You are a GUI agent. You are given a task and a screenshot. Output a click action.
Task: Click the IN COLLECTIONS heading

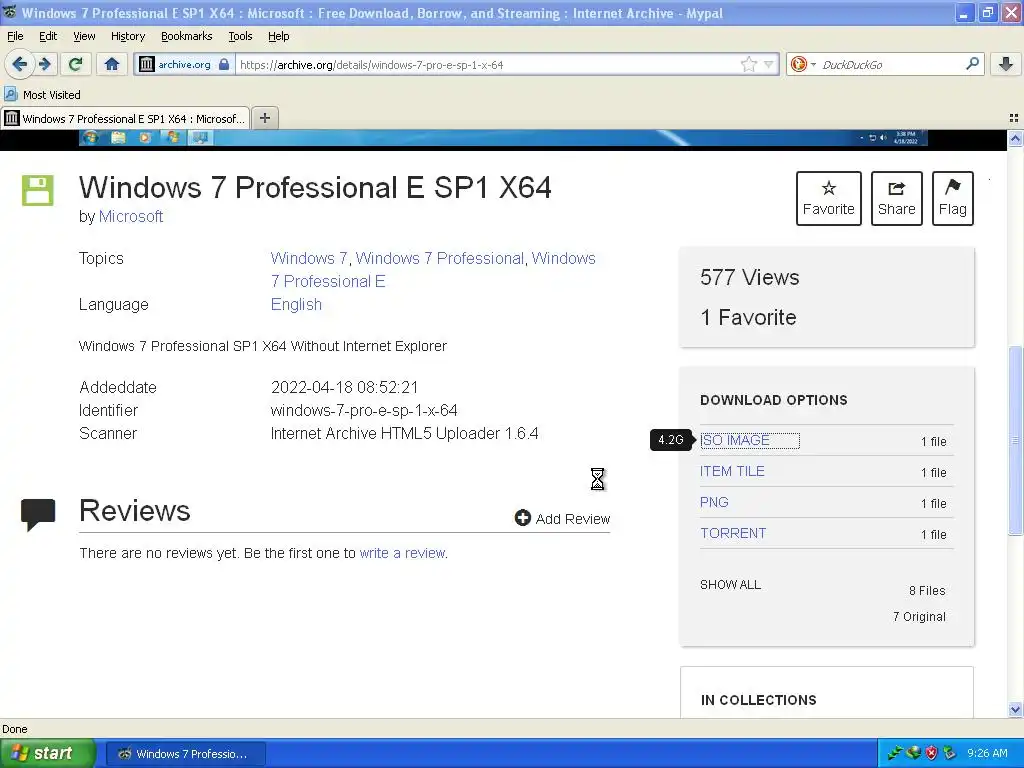[758, 700]
